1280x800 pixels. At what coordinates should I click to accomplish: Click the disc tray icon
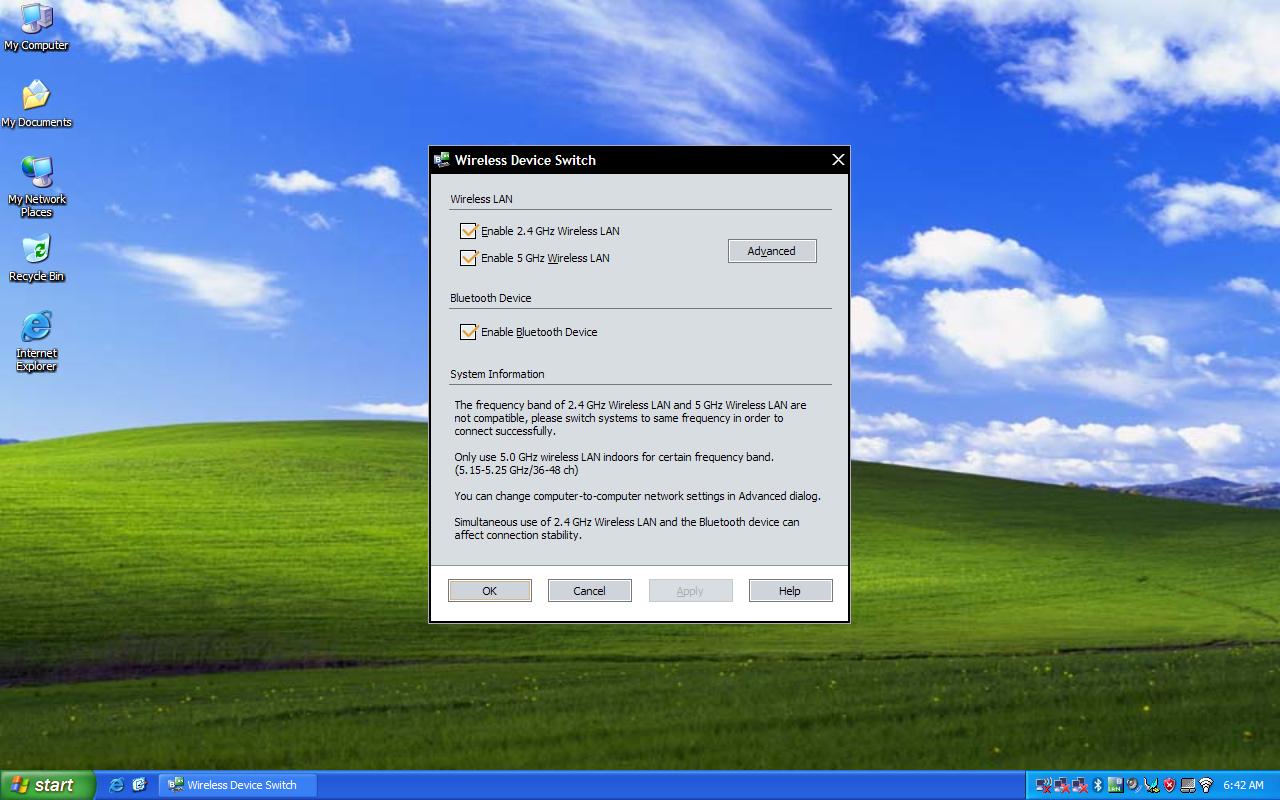click(x=1133, y=785)
